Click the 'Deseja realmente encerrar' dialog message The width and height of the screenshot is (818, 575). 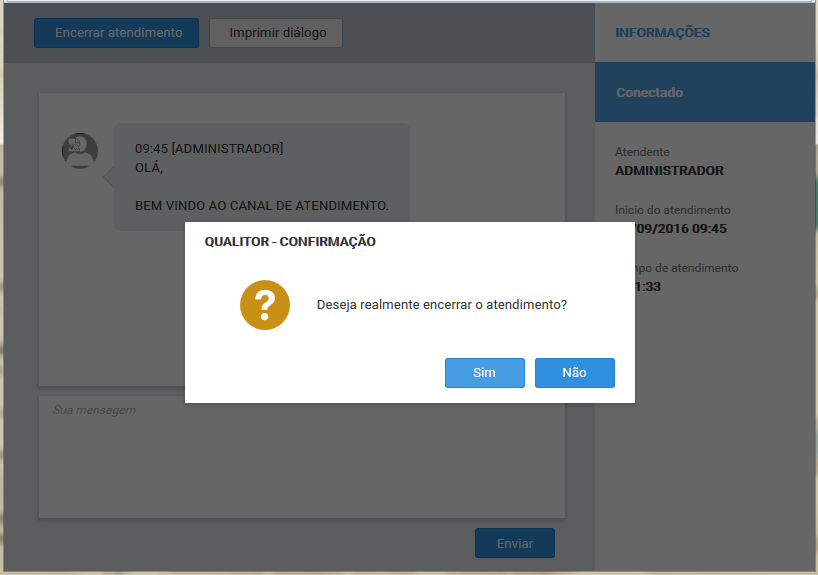coord(441,305)
